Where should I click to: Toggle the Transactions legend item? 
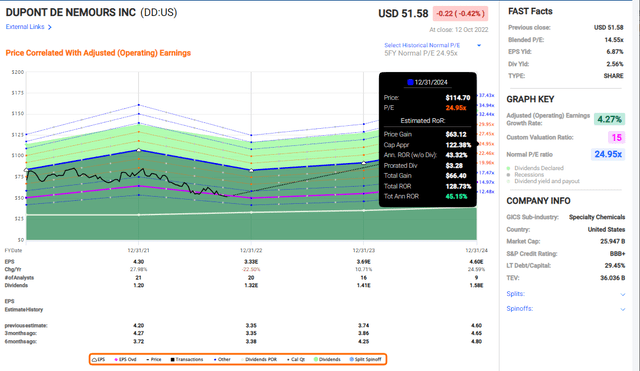[x=187, y=360]
